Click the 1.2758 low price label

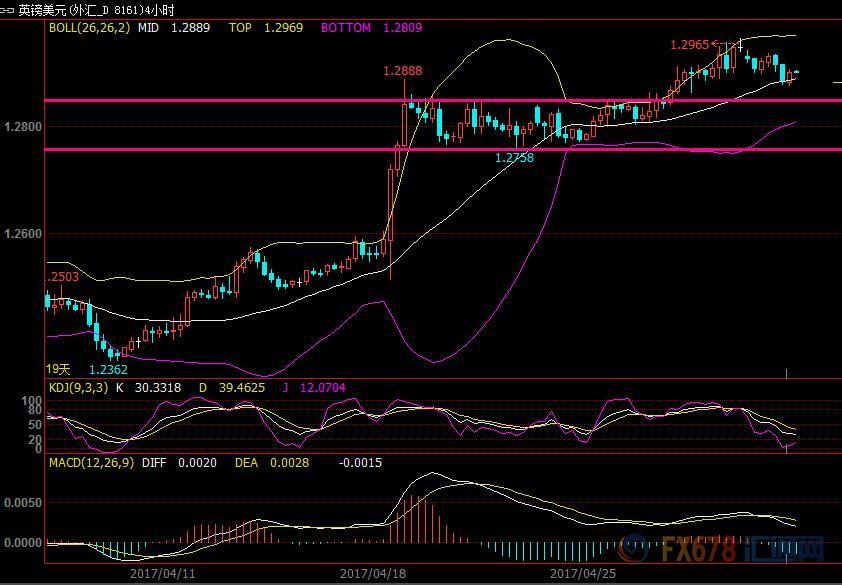(x=514, y=157)
